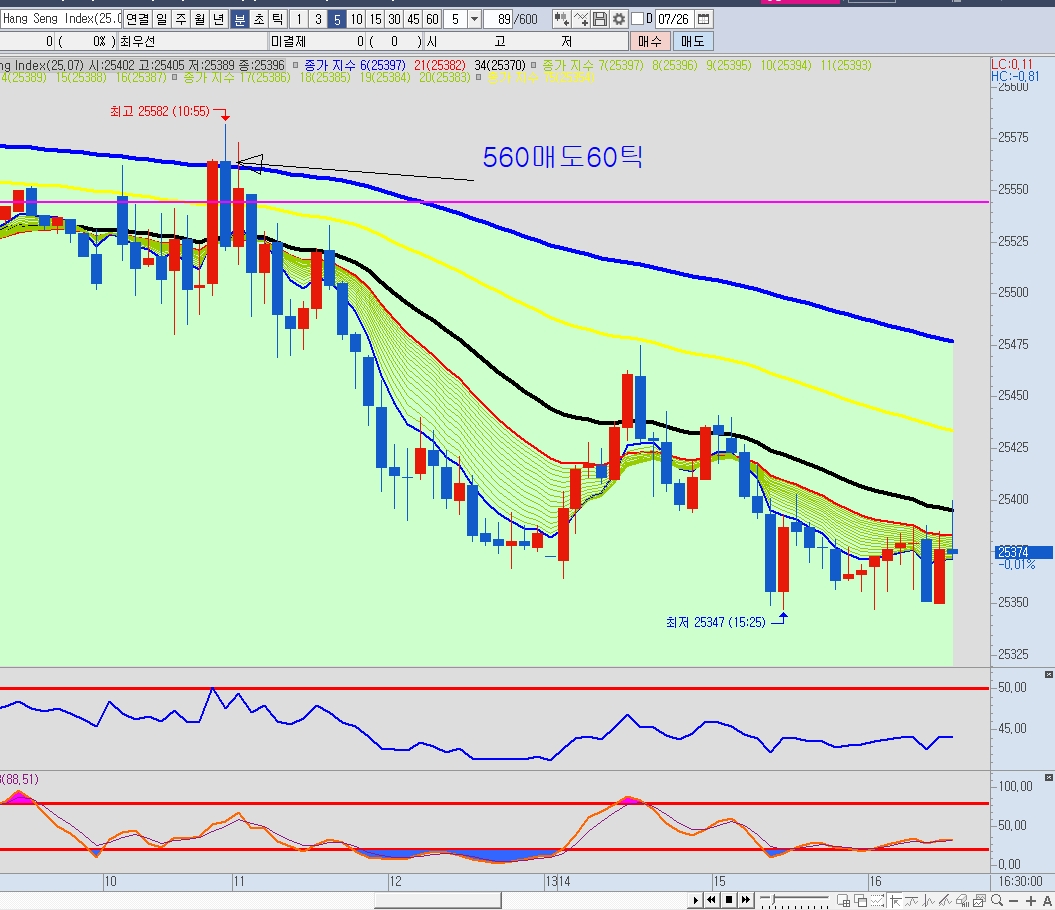Toggle the D checkbox beside date field

(x=638, y=19)
